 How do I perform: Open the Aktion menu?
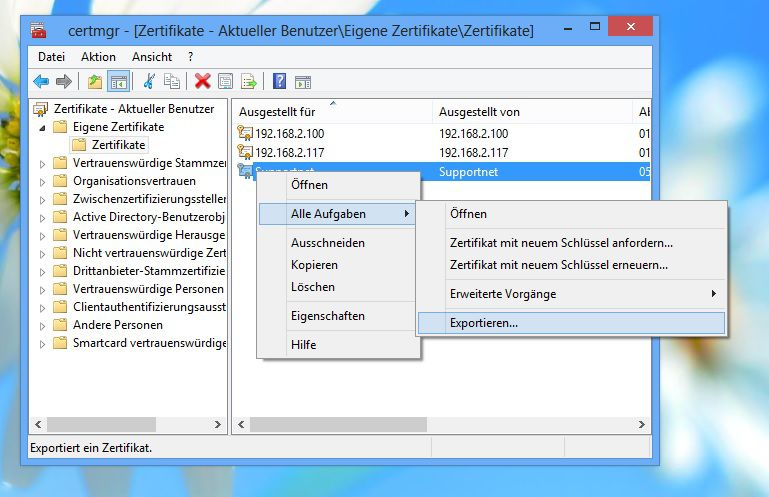coord(99,57)
